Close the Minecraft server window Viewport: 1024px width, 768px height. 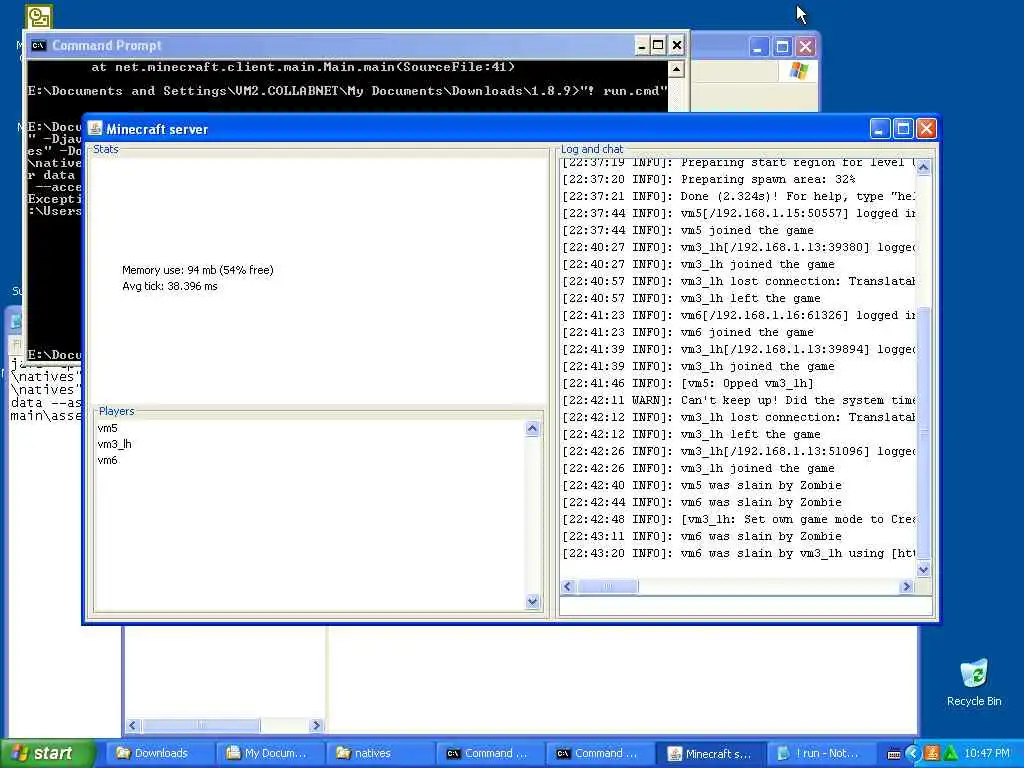(926, 129)
